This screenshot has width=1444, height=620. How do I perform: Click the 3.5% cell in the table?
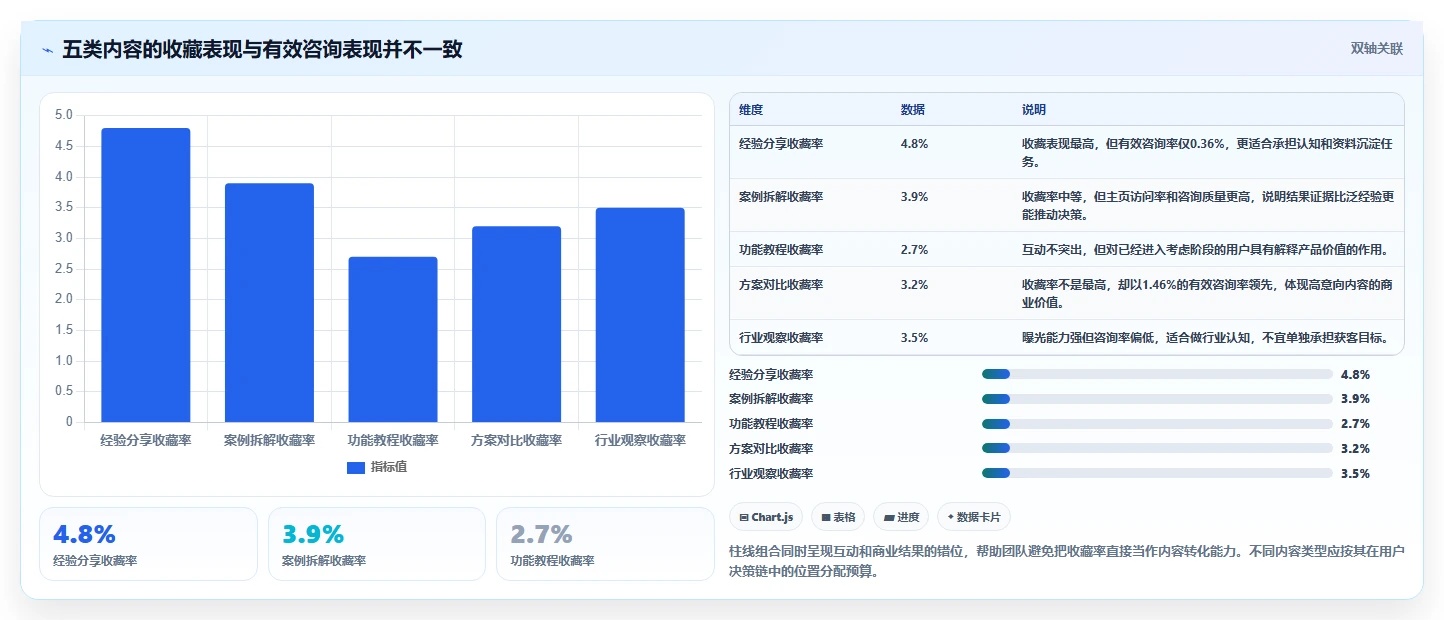914,338
